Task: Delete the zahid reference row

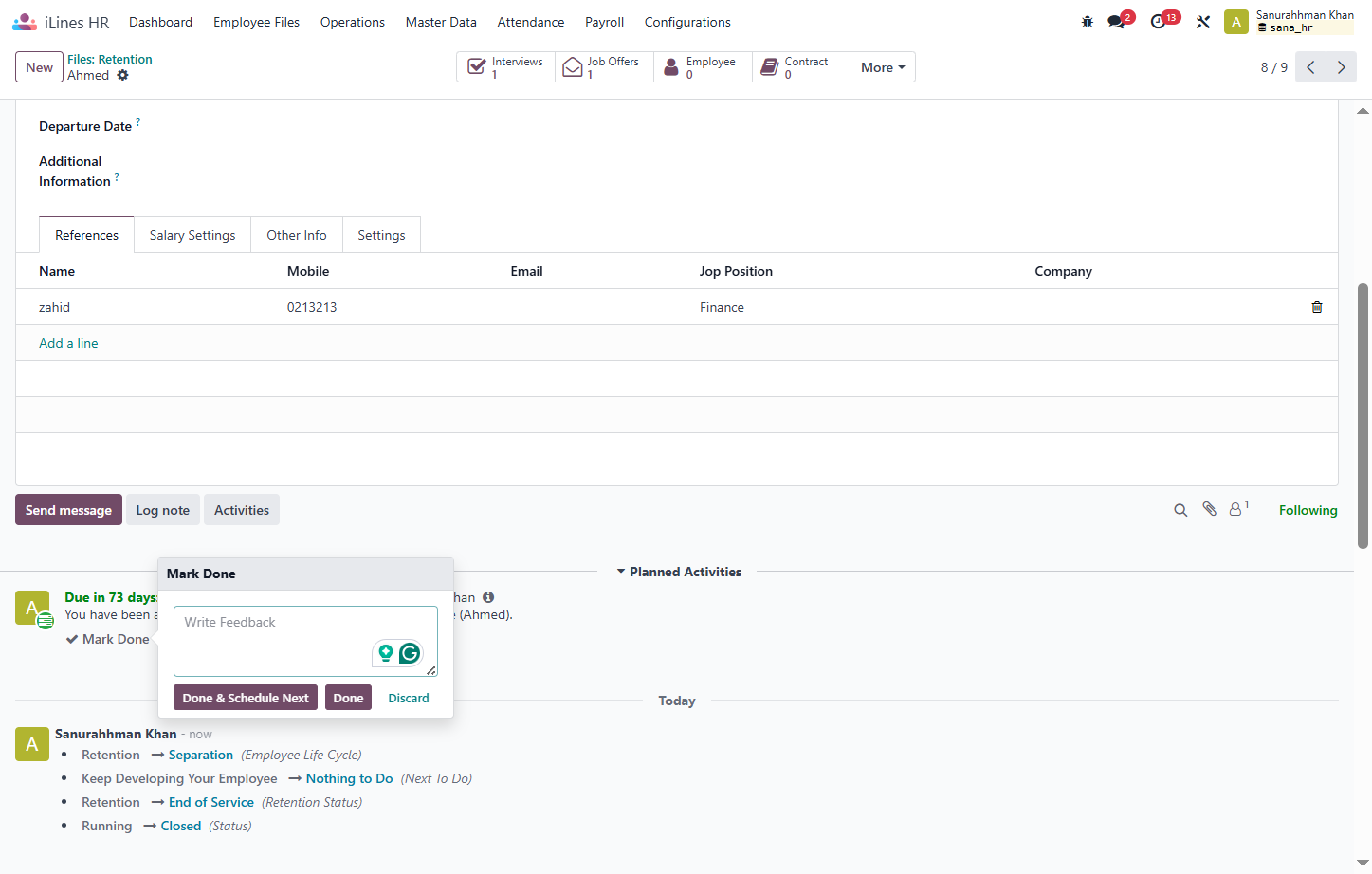Action: [1317, 307]
